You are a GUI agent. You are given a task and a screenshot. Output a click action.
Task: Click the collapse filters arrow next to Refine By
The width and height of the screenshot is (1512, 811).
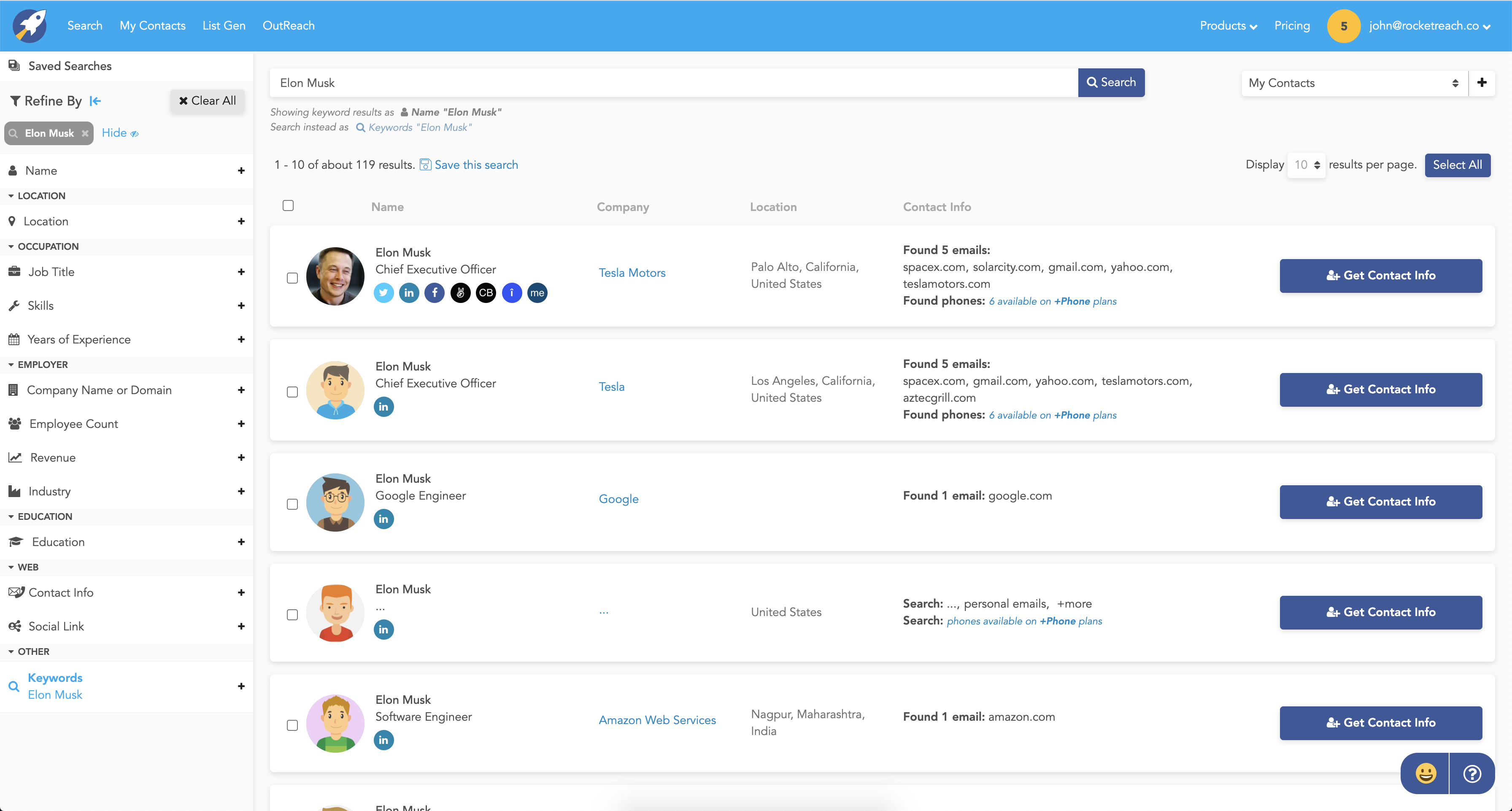pyautogui.click(x=95, y=101)
